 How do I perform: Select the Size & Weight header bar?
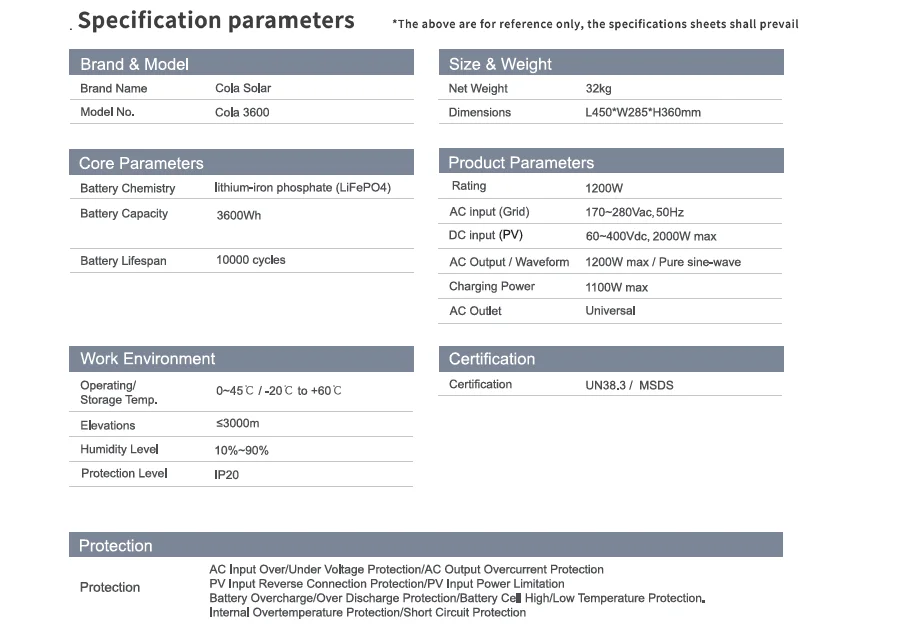(611, 62)
